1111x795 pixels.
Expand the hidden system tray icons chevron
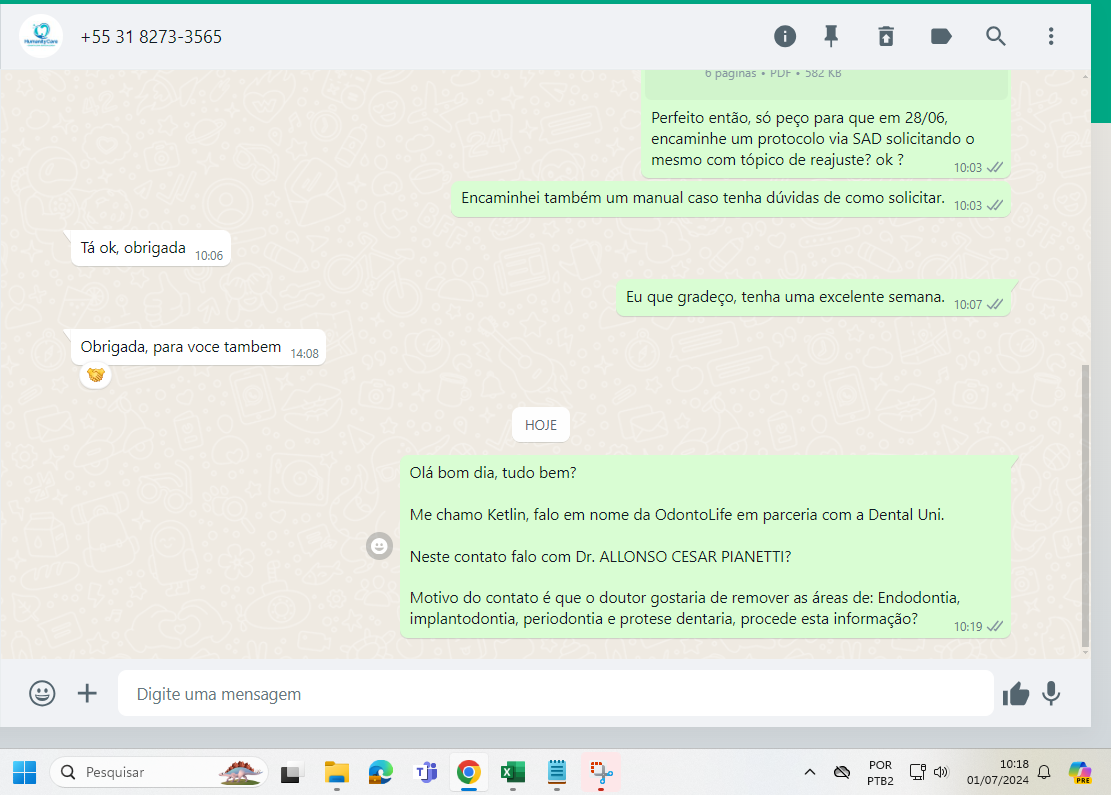(809, 772)
